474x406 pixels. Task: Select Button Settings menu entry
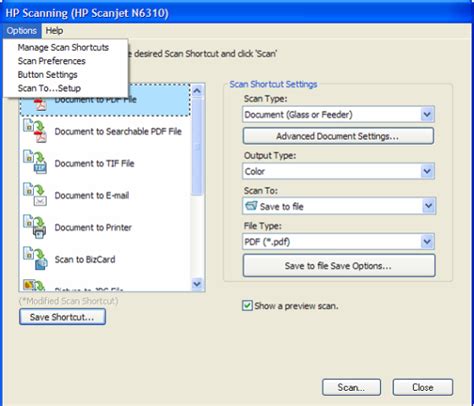pyautogui.click(x=48, y=75)
